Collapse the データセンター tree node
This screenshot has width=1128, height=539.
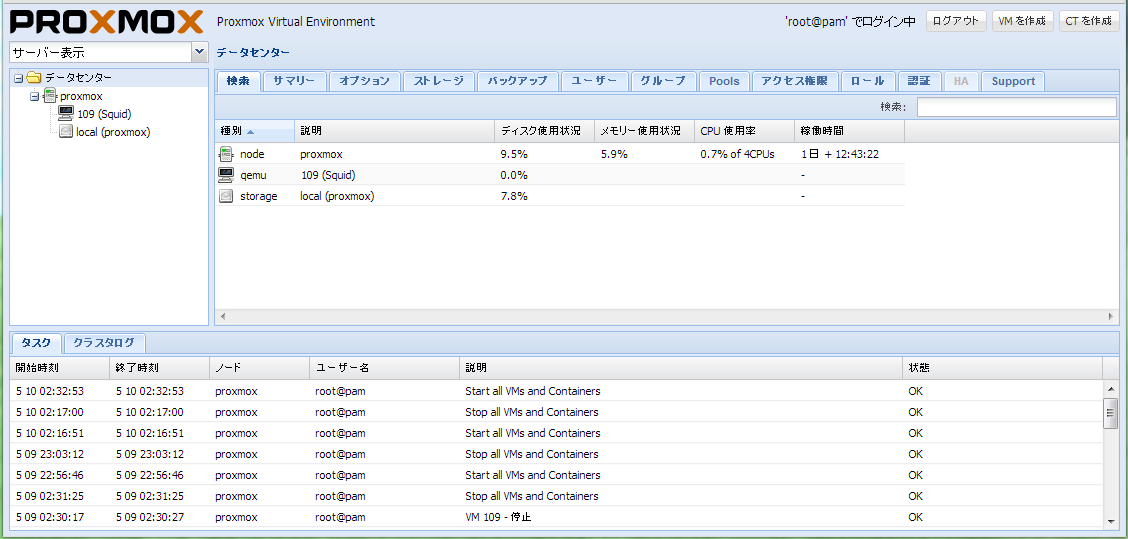coord(18,78)
